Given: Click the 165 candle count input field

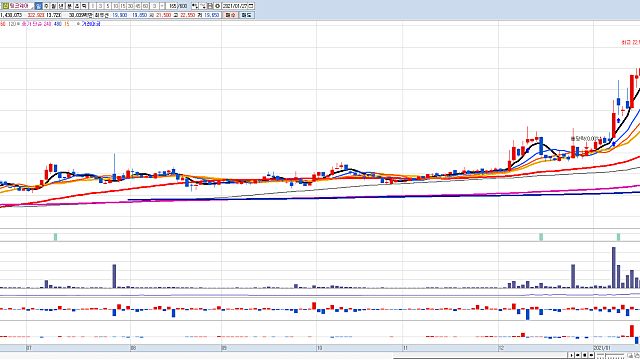Looking at the screenshot, I should [172, 6].
